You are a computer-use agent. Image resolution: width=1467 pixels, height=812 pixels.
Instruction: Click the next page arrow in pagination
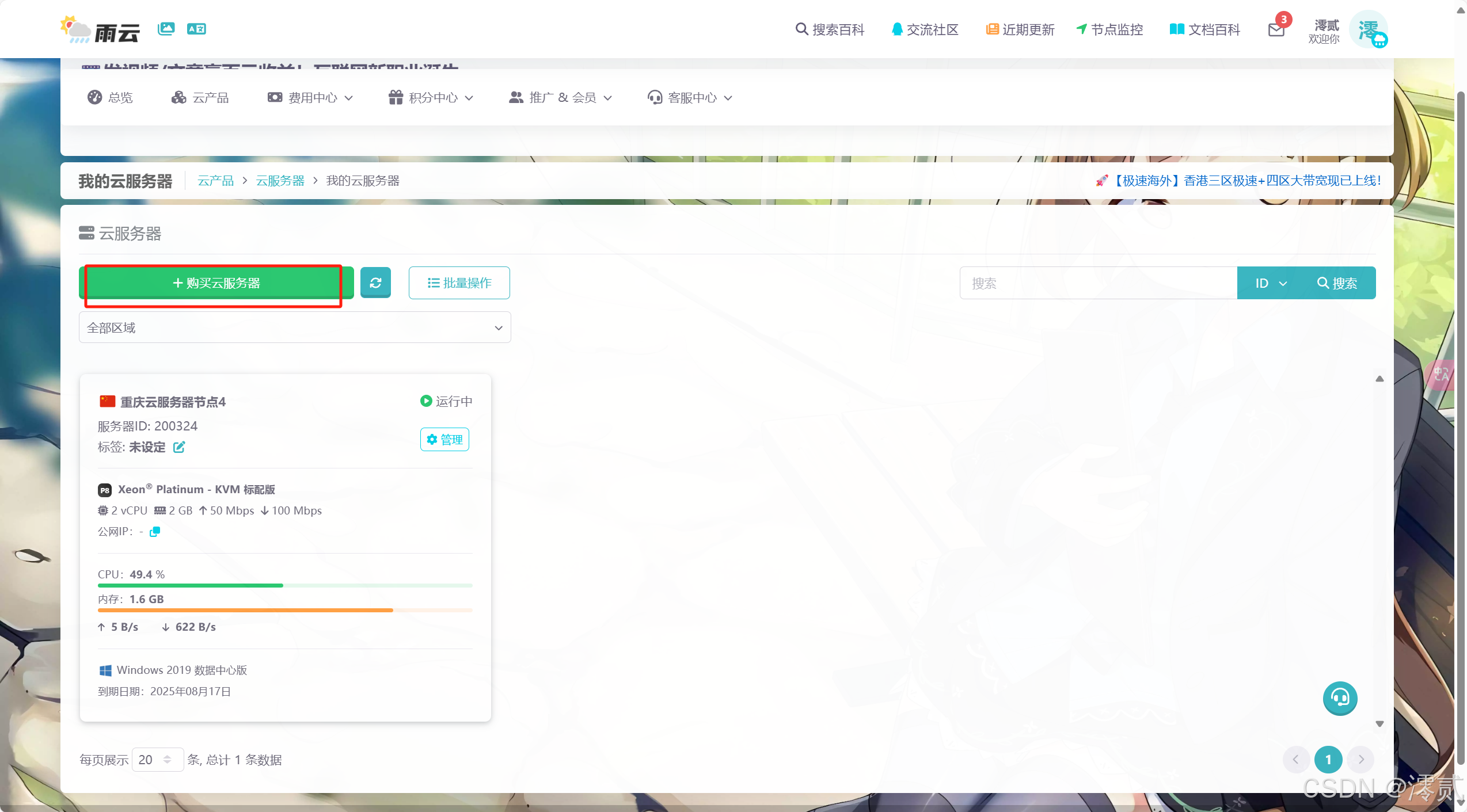tap(1360, 759)
